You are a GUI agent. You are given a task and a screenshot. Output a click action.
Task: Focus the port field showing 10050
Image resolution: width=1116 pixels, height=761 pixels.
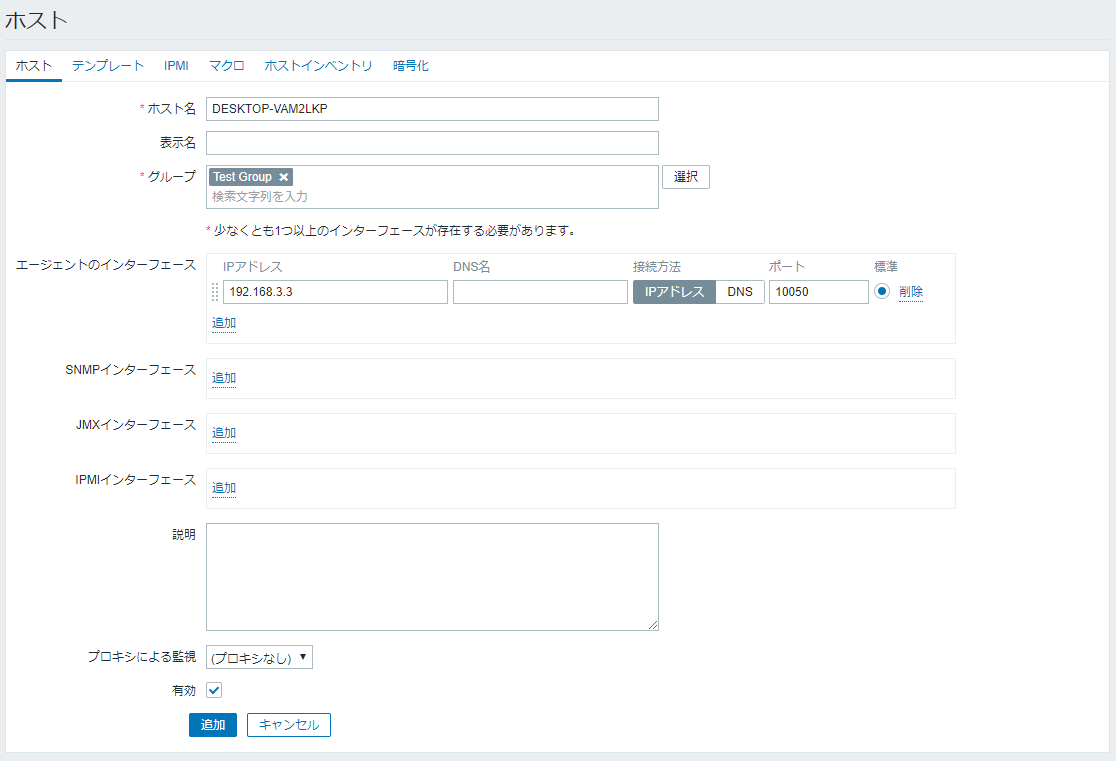(818, 292)
